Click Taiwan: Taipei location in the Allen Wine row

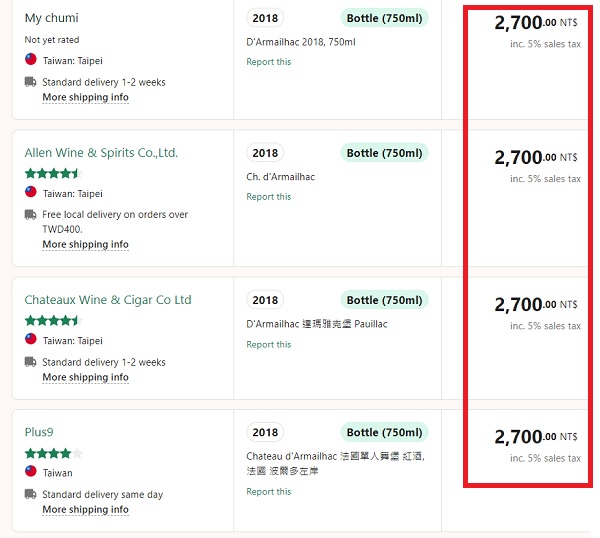point(73,194)
